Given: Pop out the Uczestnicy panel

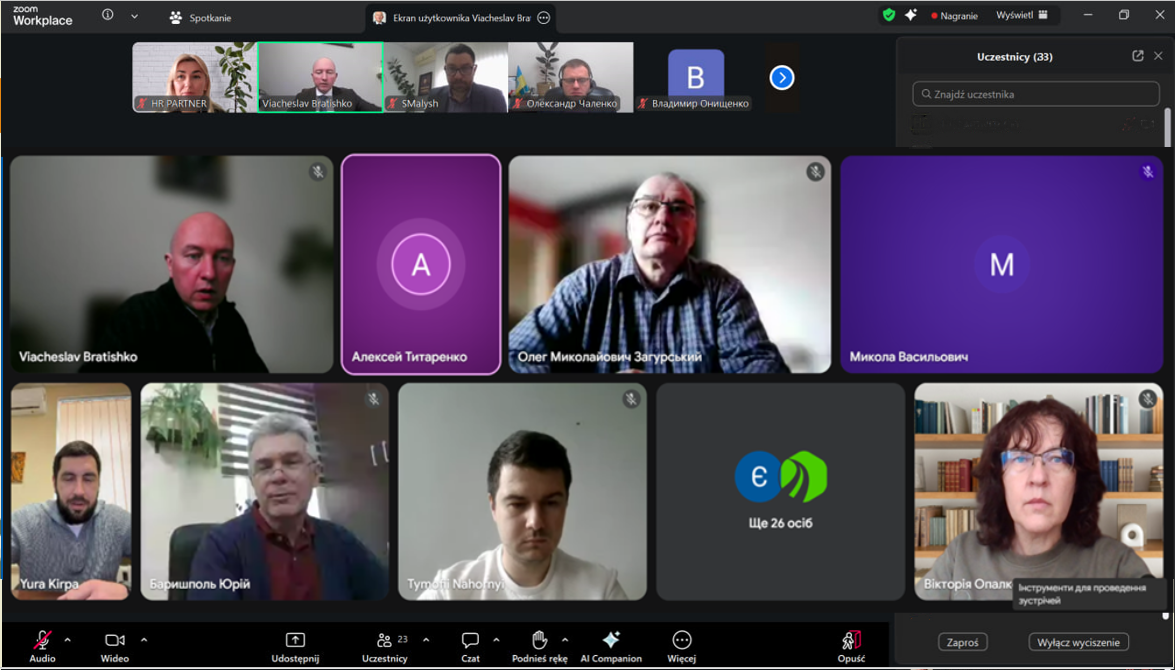Looking at the screenshot, I should 1138,55.
